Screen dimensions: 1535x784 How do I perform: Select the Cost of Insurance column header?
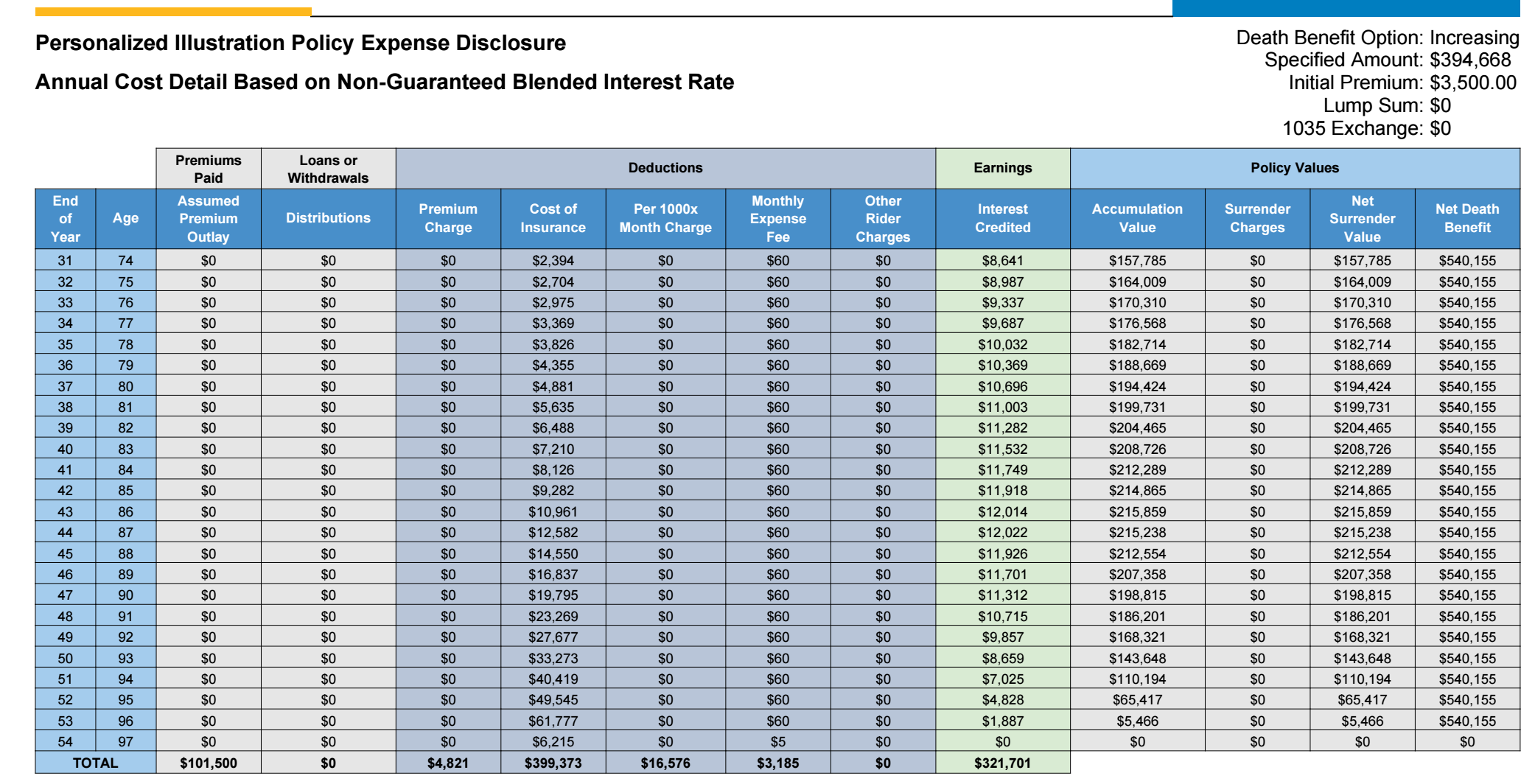pyautogui.click(x=553, y=218)
